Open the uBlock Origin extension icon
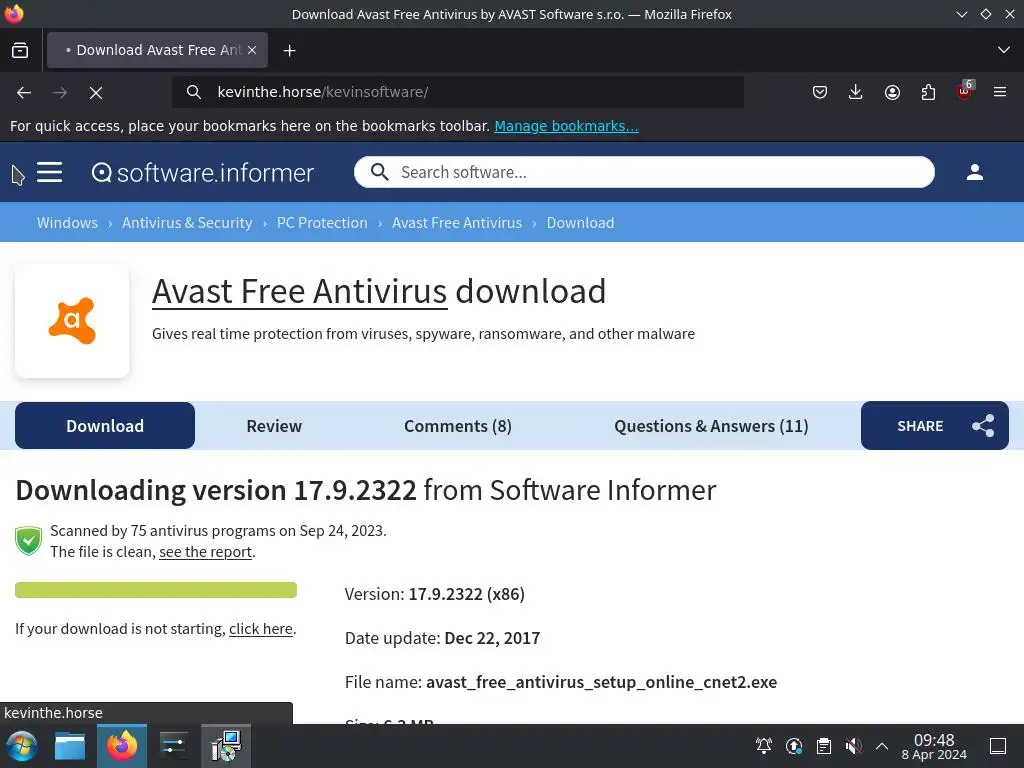Viewport: 1024px width, 768px height. 965,91
